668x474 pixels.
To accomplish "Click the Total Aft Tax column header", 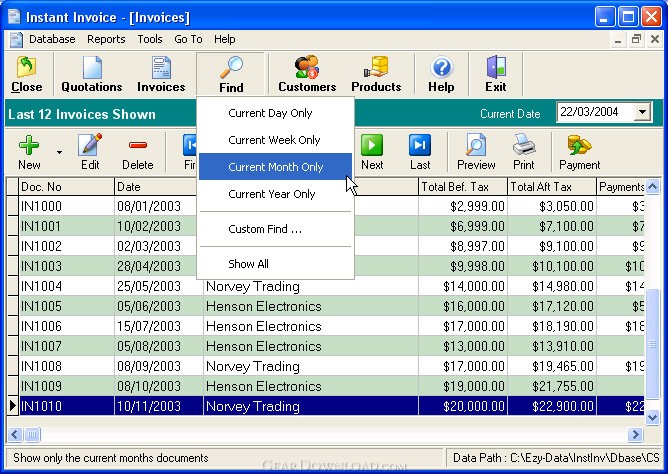I will pos(552,187).
